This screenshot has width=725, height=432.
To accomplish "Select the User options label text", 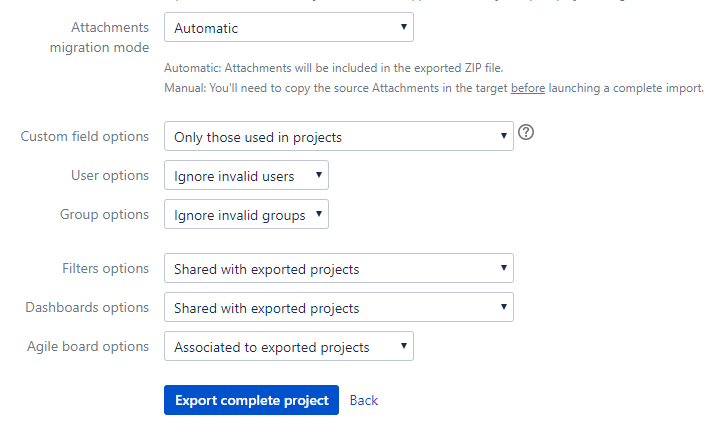I will coord(110,176).
